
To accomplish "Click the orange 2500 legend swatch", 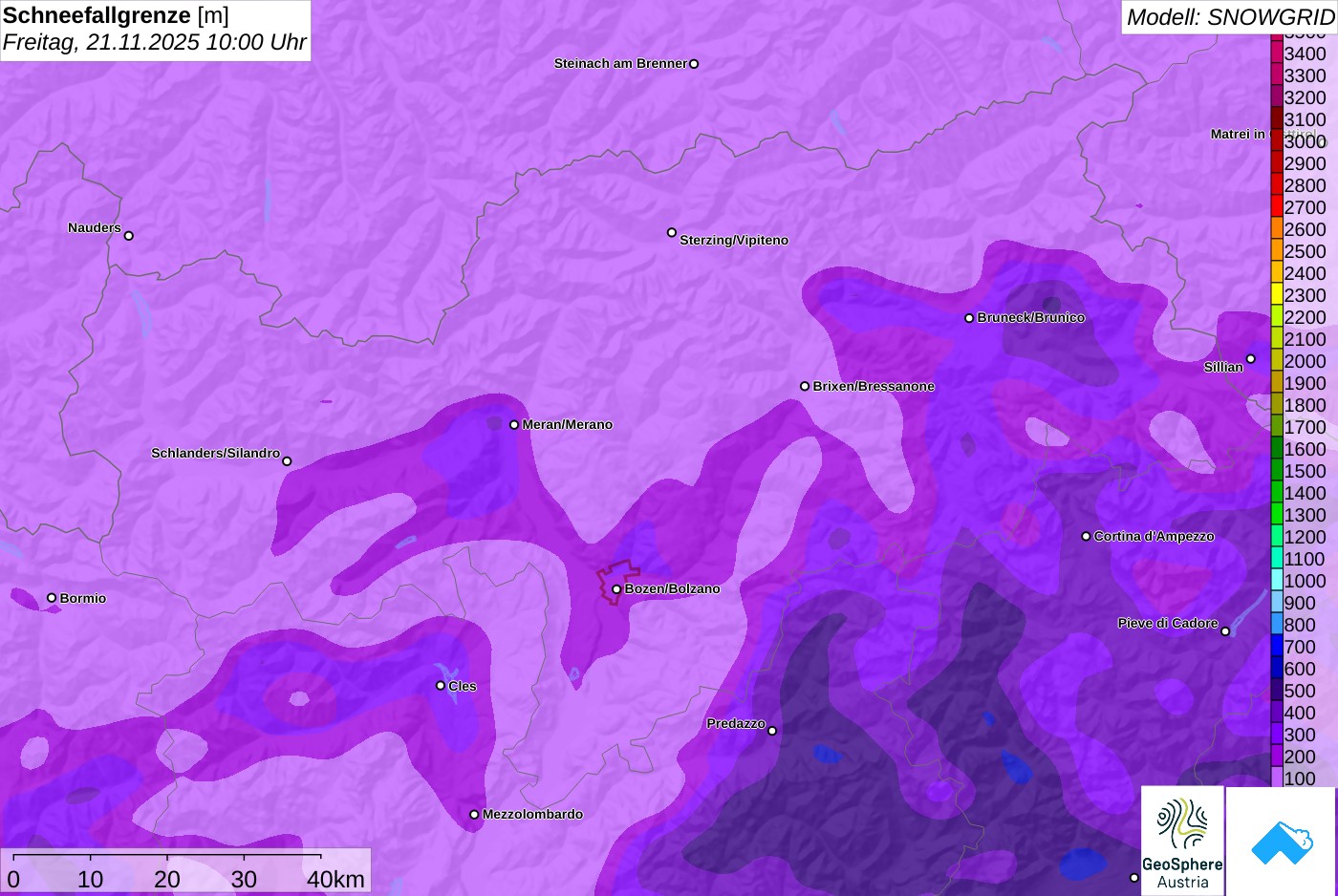I will point(1277,251).
